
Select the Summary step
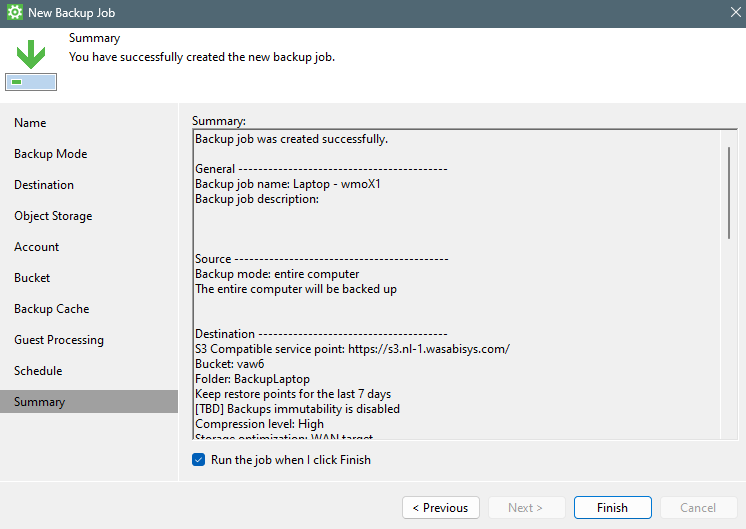pyautogui.click(x=39, y=402)
